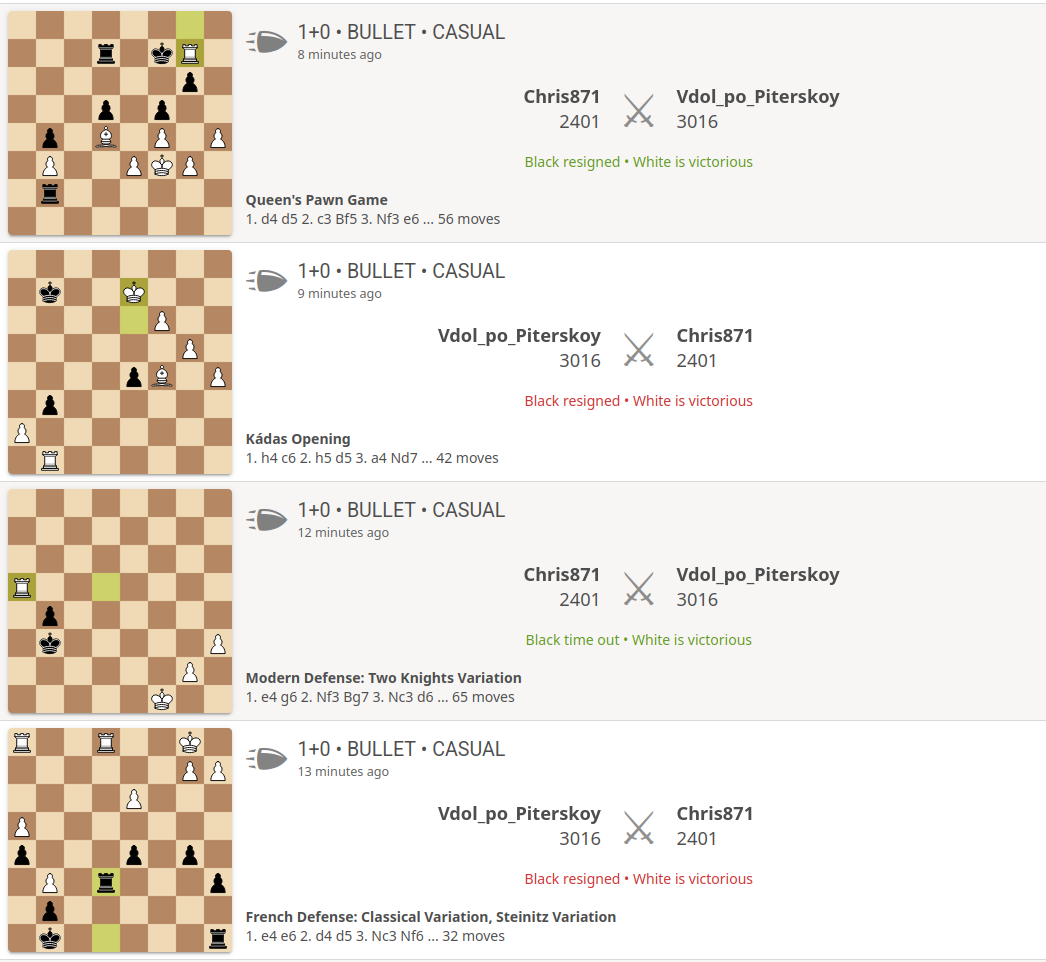
Task: Click the Kádas Opening title
Action: [297, 438]
